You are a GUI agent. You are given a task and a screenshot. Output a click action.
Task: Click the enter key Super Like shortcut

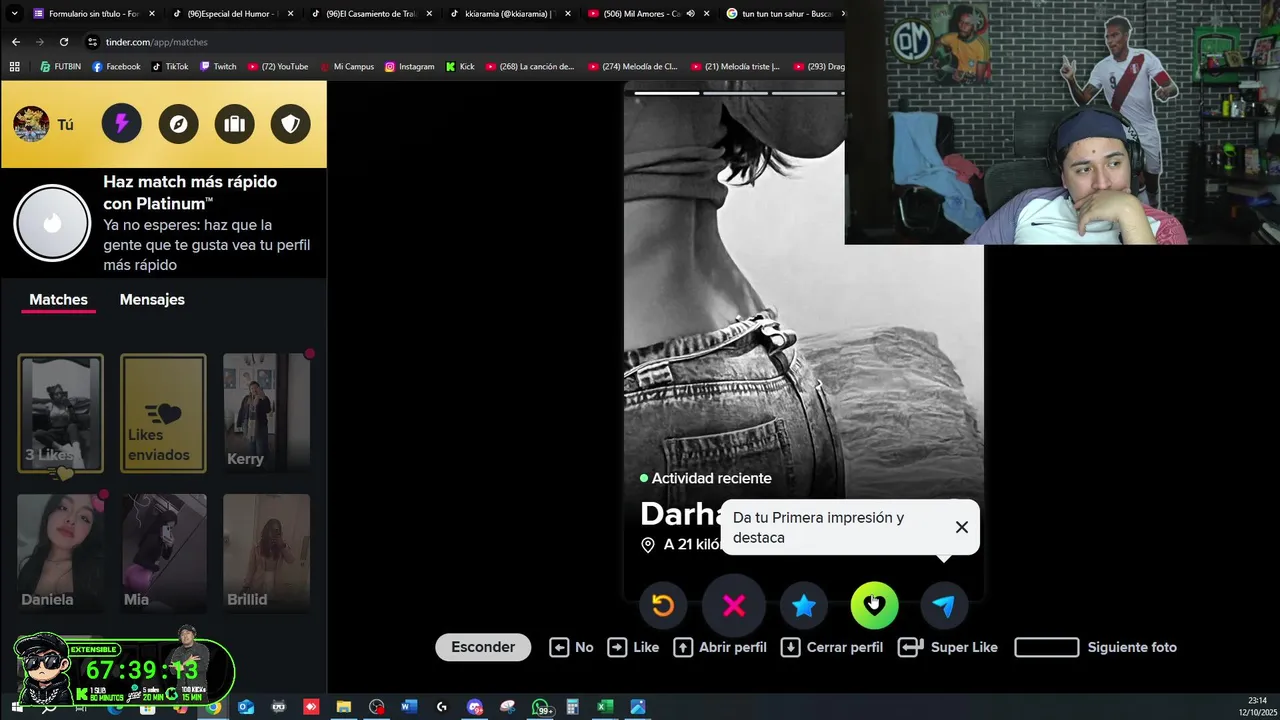point(911,647)
